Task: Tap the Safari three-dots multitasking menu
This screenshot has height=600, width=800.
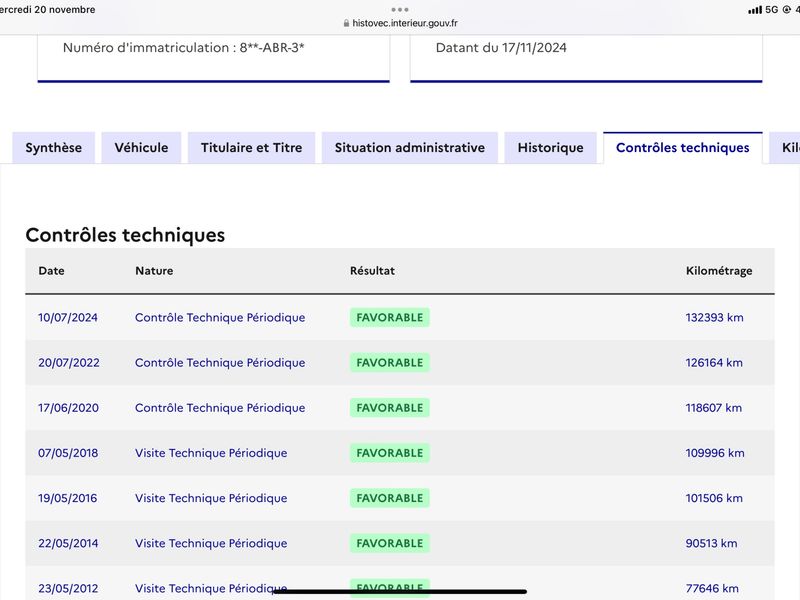Action: (x=400, y=10)
